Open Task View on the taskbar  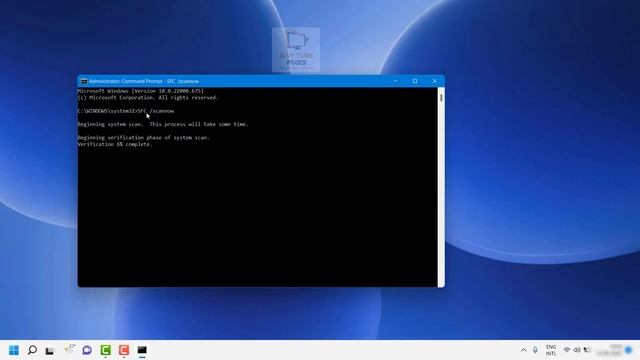tap(49, 351)
